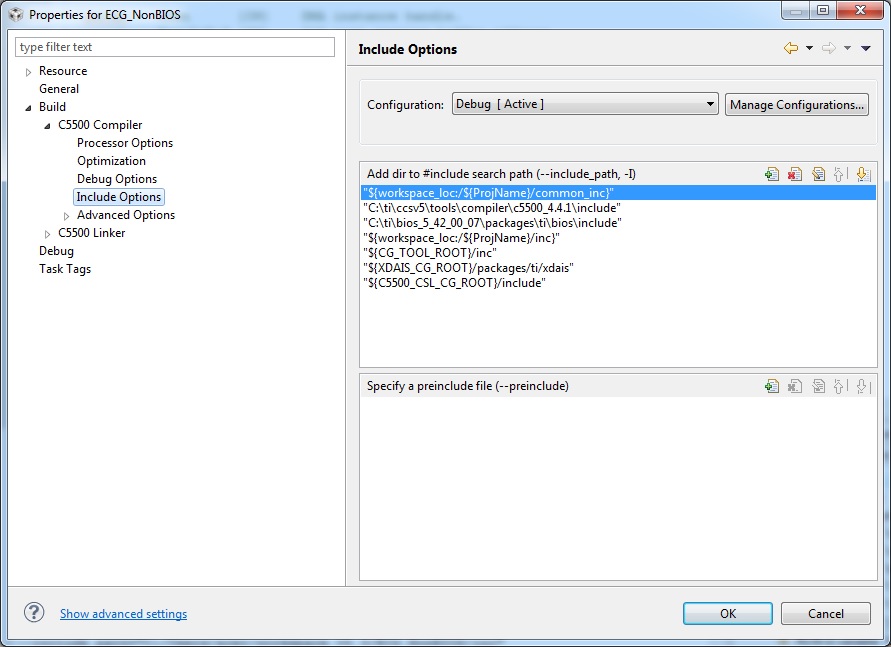Add a preinclude file entry
891x647 pixels.
[x=772, y=386]
